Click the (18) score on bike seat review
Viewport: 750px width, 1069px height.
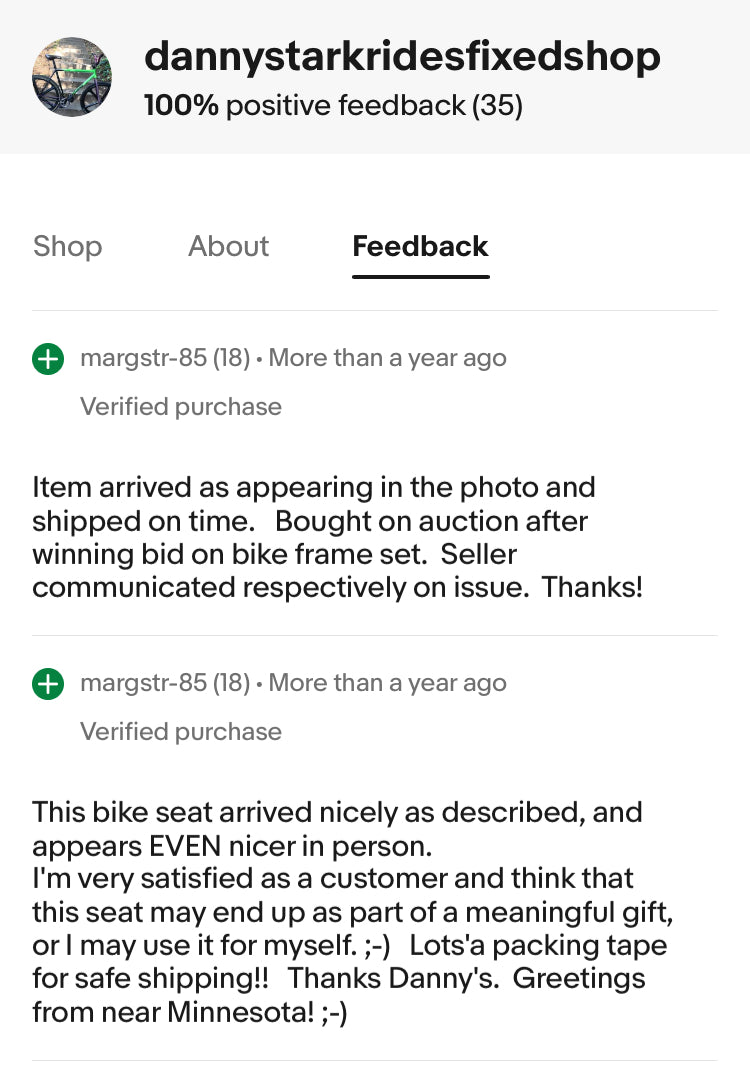pyautogui.click(x=231, y=683)
